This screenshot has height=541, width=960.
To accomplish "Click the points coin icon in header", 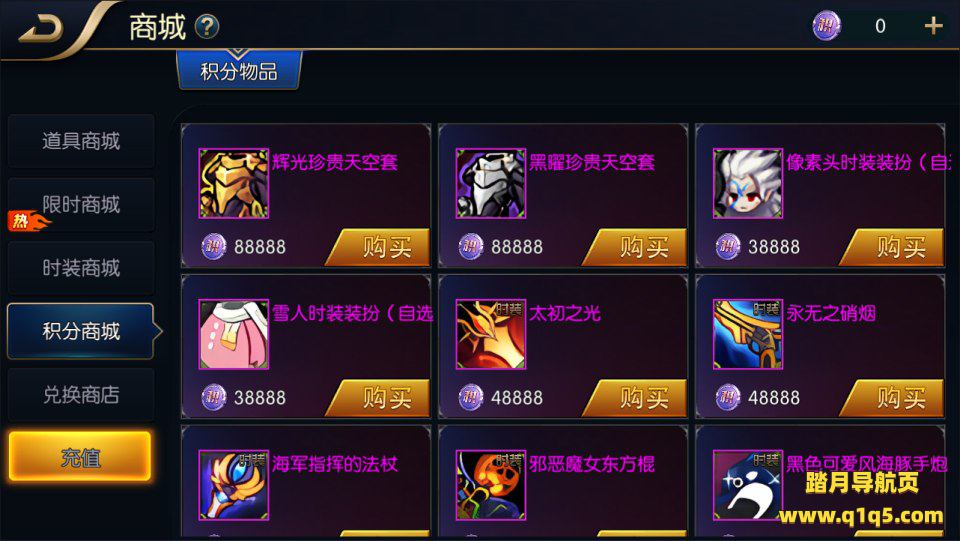I will pos(827,26).
